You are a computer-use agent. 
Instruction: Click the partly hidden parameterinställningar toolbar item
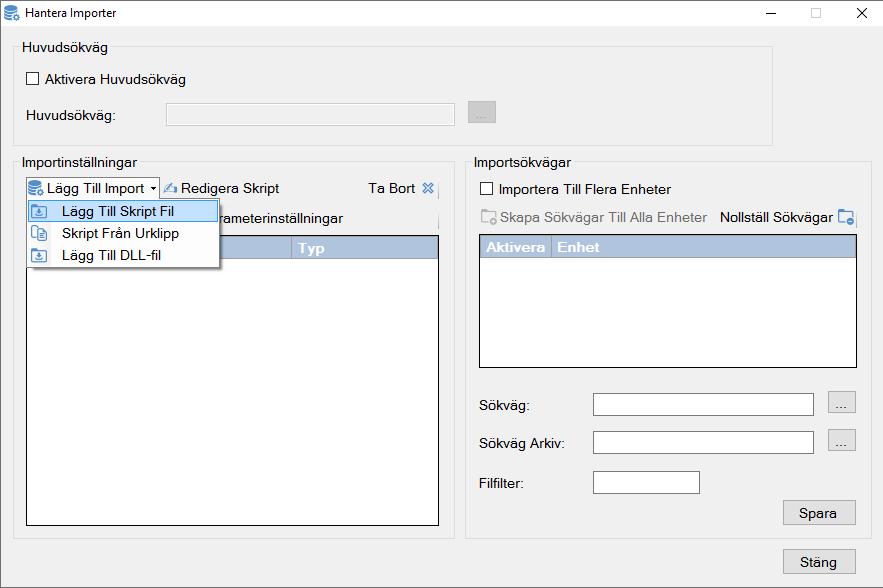click(281, 219)
